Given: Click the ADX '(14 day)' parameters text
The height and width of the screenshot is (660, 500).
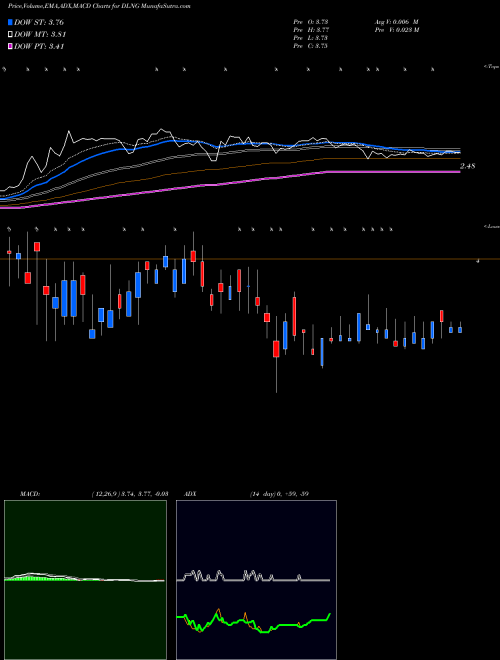Looking at the screenshot, I should pos(264,494).
